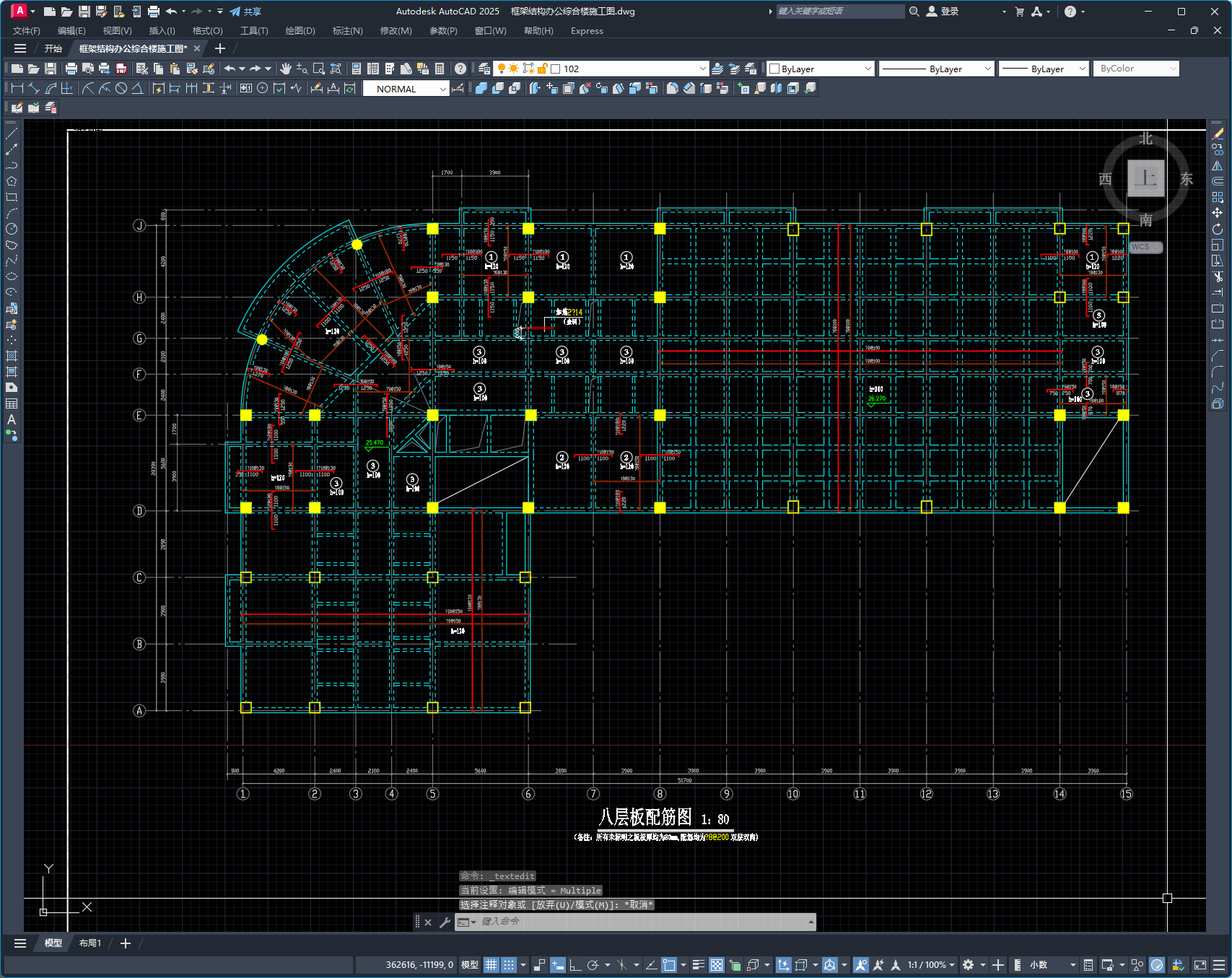Viewport: 1232px width, 978px height.
Task: Toggle object snap in status bar
Action: point(669,965)
